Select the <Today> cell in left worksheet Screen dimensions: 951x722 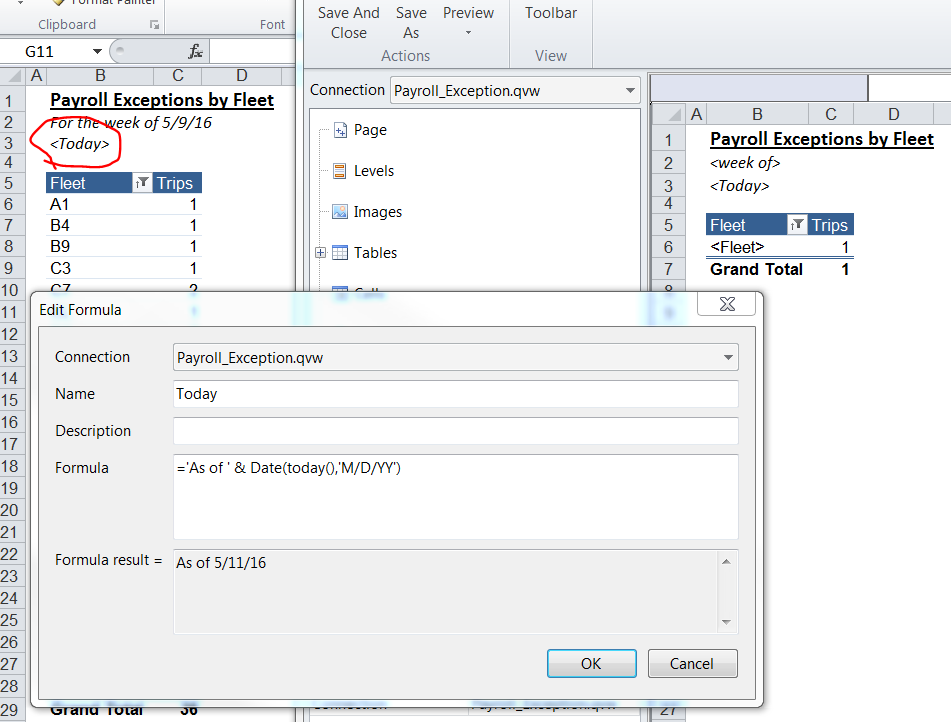click(79, 144)
